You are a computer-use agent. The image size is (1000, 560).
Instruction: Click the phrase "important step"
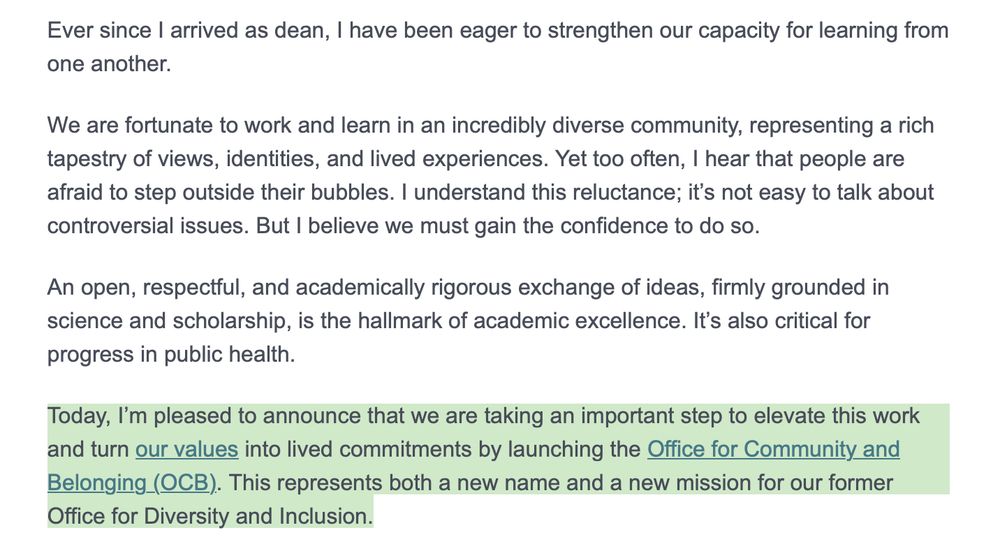pyautogui.click(x=651, y=416)
